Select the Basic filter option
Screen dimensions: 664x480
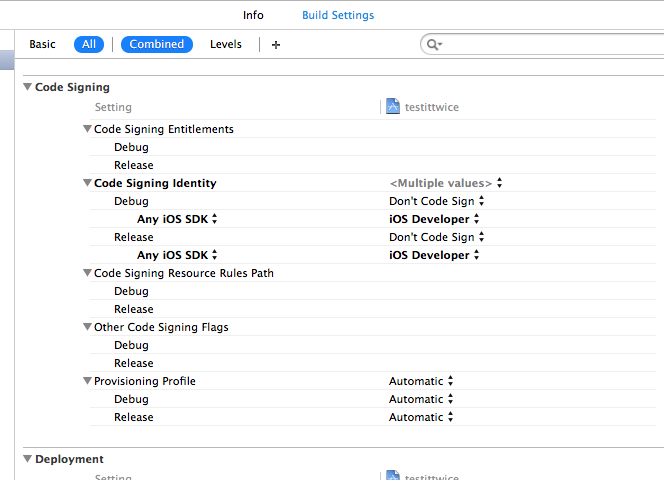point(42,44)
